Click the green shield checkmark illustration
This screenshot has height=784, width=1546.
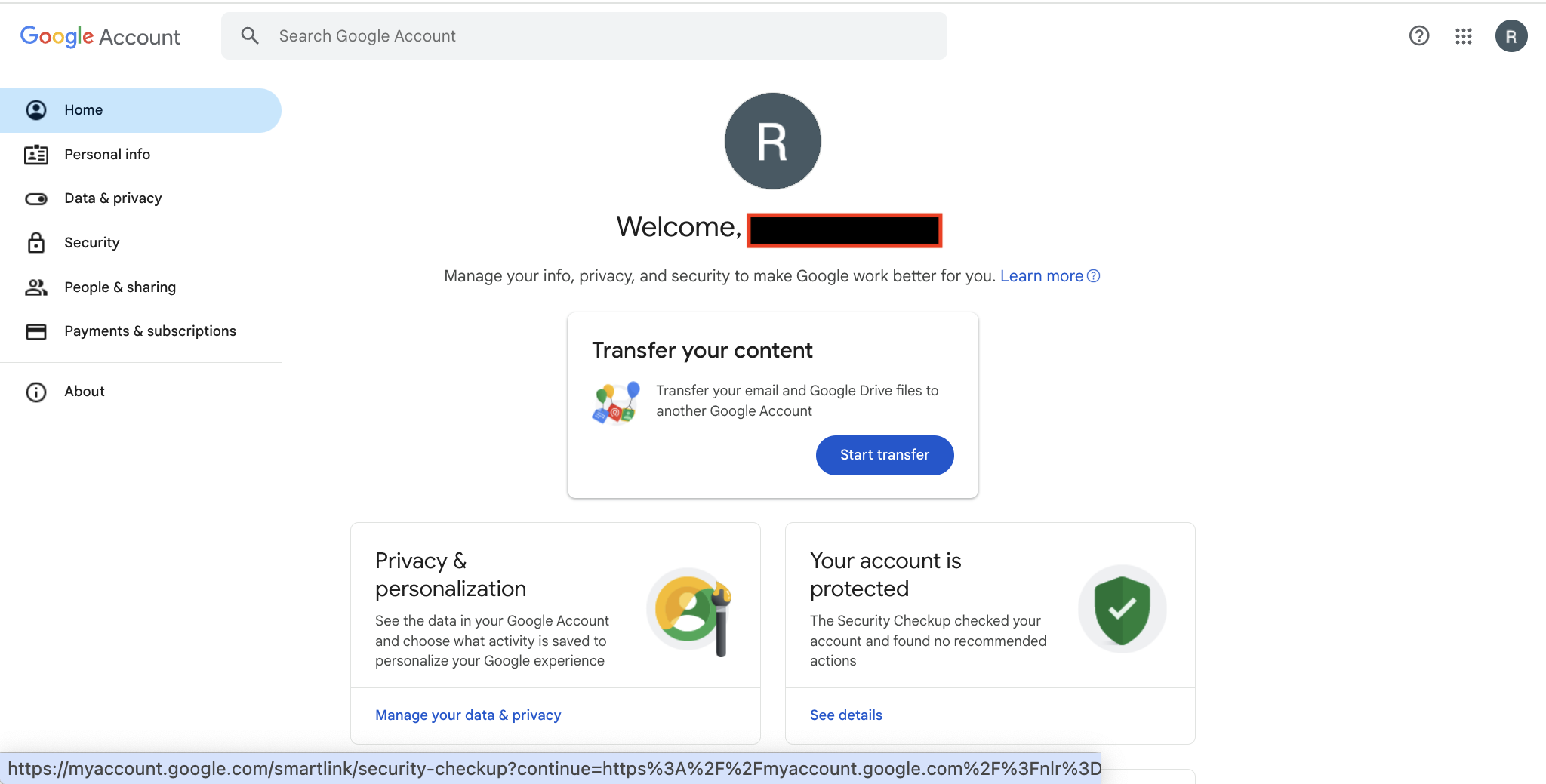(1122, 609)
